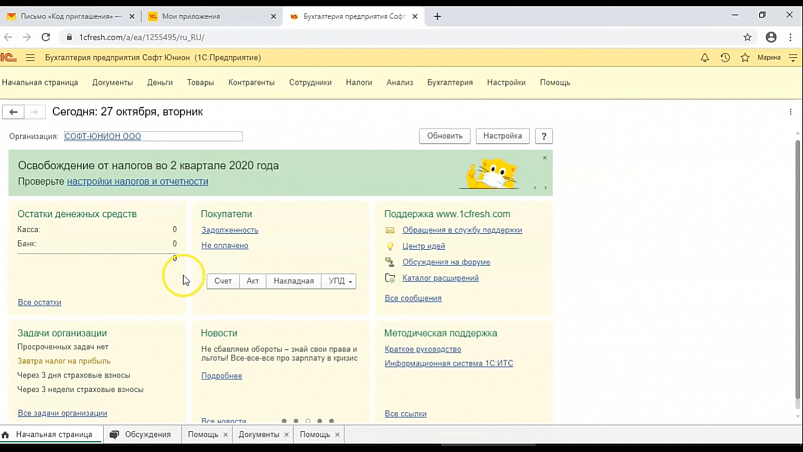Image resolution: width=803 pixels, height=452 pixels.
Task: Select the third news carousel dot
Action: (x=308, y=421)
